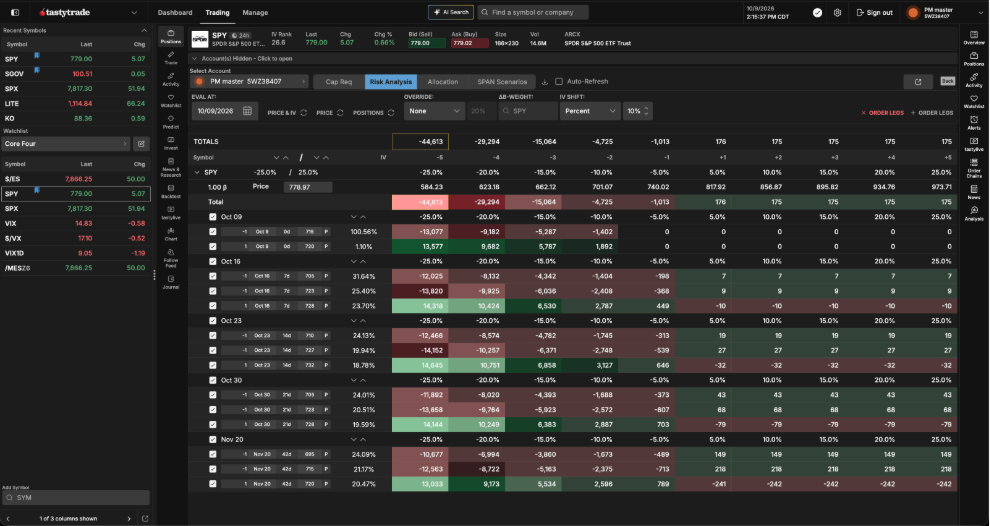
Task: Open the PM master account selector
Action: tap(249, 81)
